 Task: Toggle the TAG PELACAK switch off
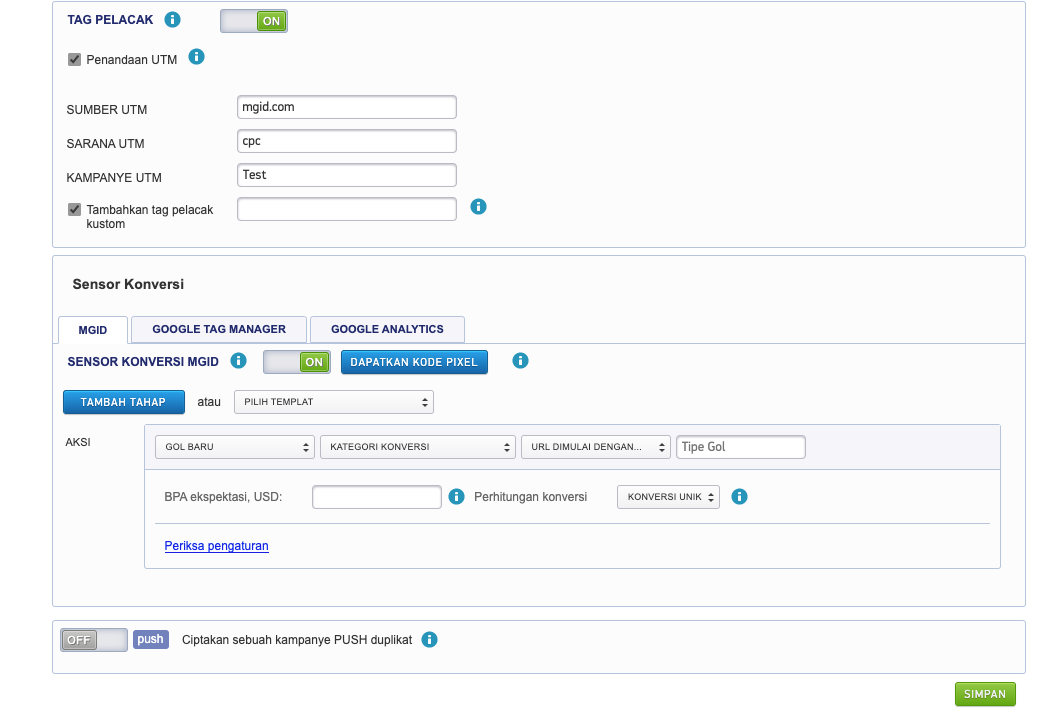pos(254,21)
